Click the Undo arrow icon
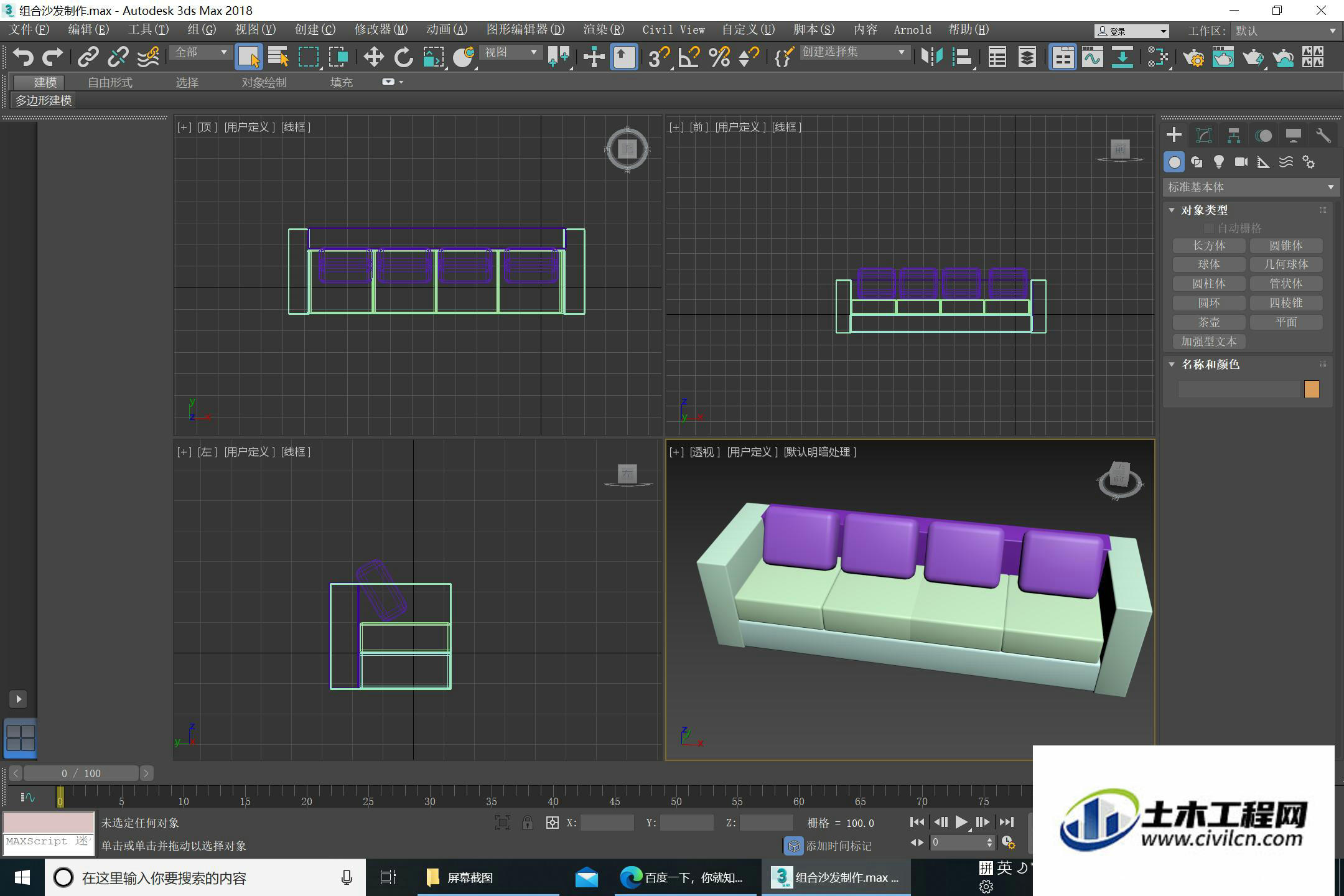 23,57
